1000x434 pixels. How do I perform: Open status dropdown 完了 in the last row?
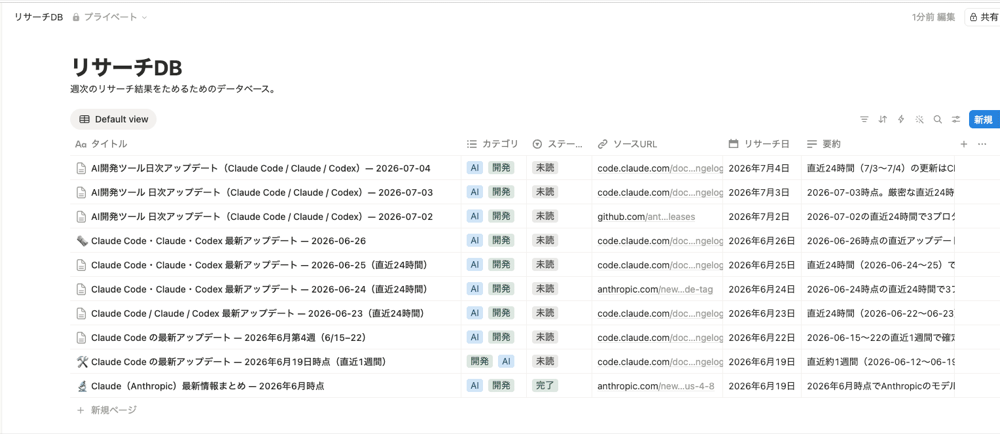(545, 386)
